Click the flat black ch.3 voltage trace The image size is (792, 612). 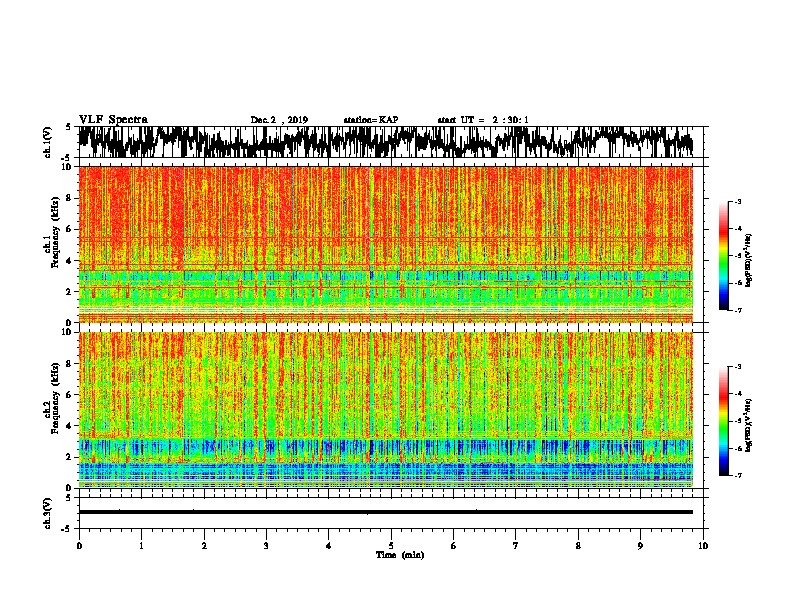pos(385,512)
